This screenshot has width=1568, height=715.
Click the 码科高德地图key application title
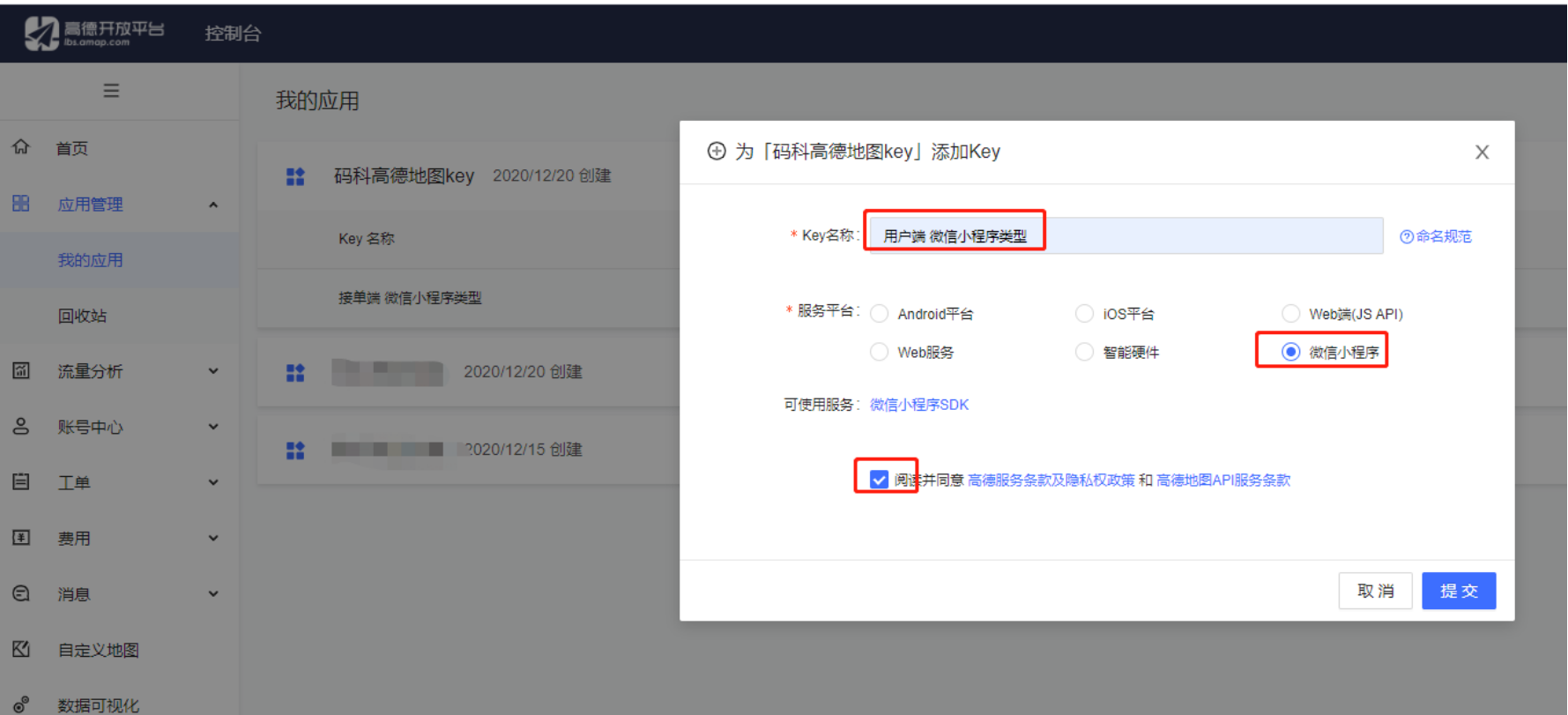[404, 175]
